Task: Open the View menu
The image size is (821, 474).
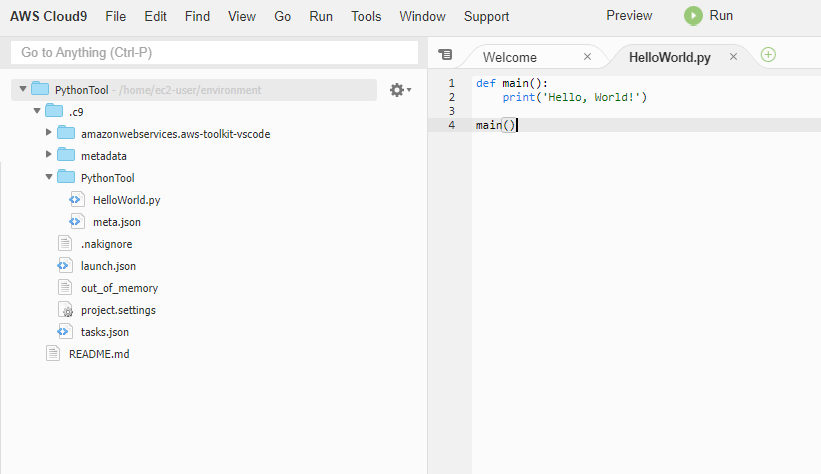Action: (242, 17)
